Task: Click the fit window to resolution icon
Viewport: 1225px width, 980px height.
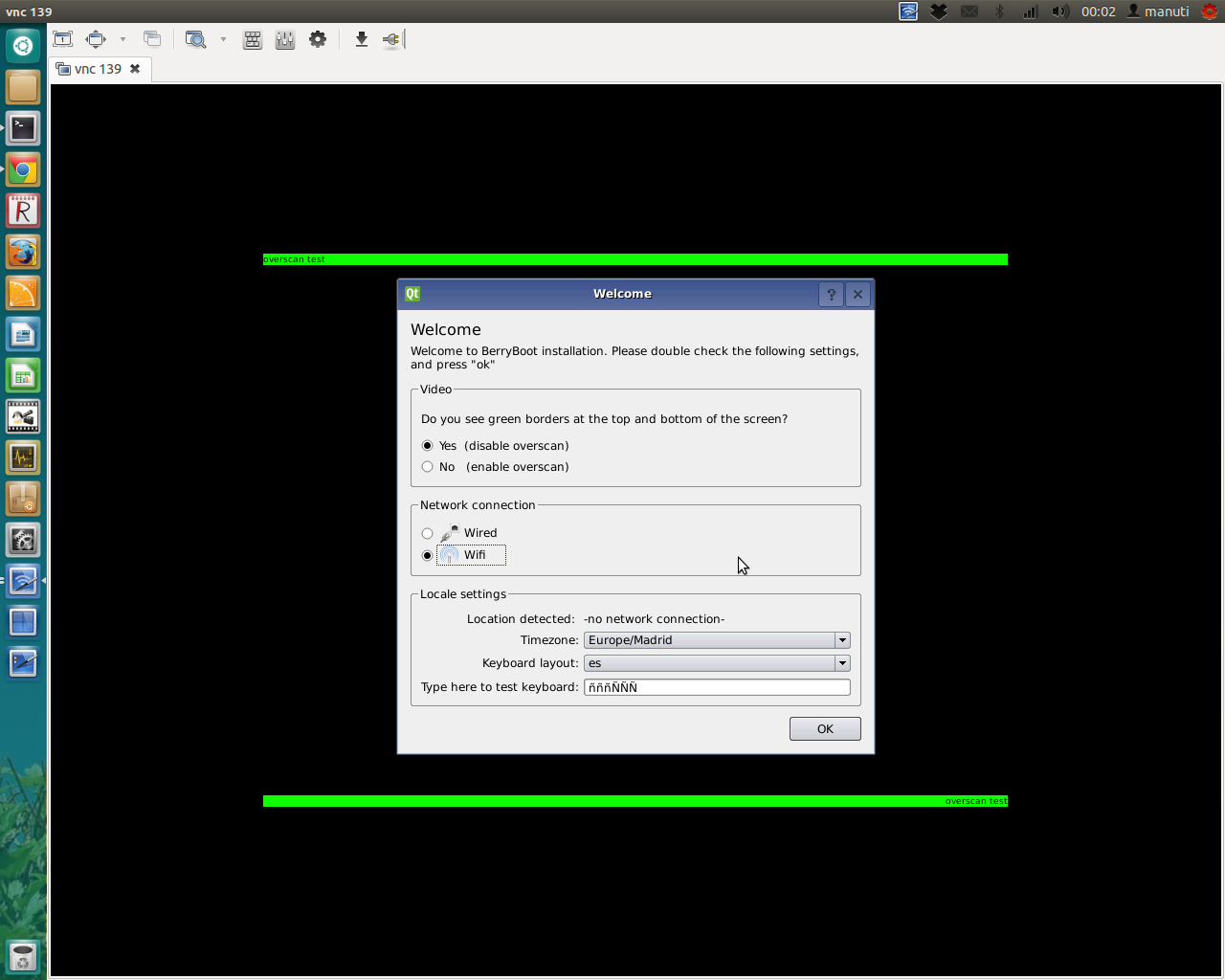Action: pos(63,39)
